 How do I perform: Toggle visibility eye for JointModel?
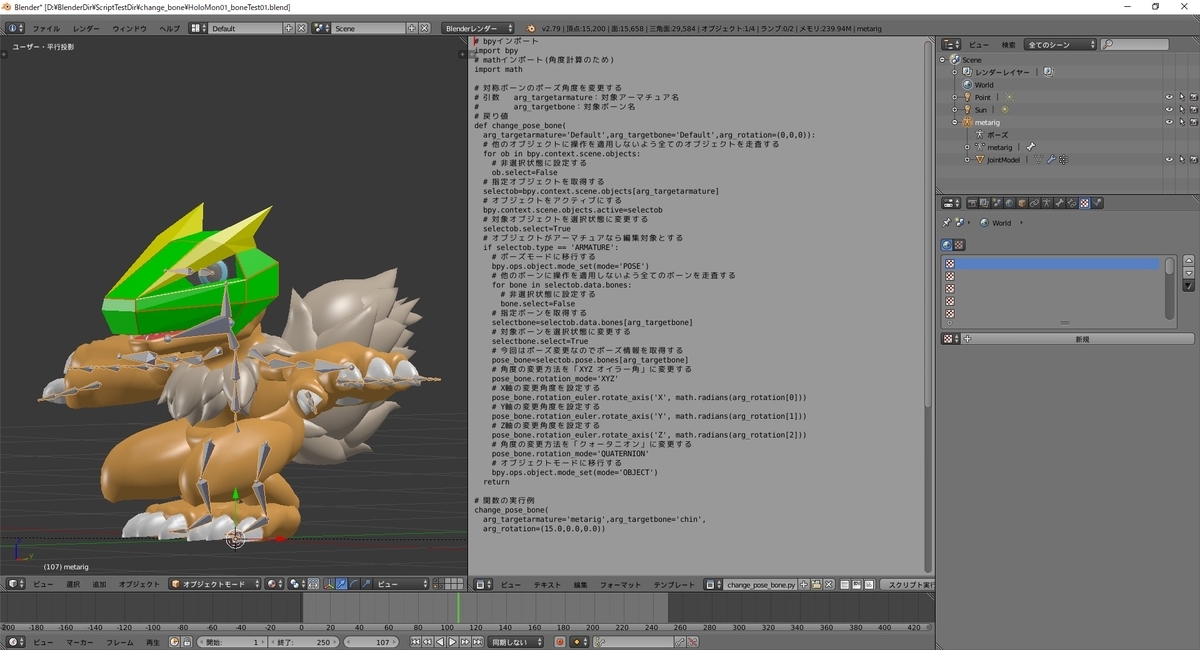click(x=1169, y=159)
